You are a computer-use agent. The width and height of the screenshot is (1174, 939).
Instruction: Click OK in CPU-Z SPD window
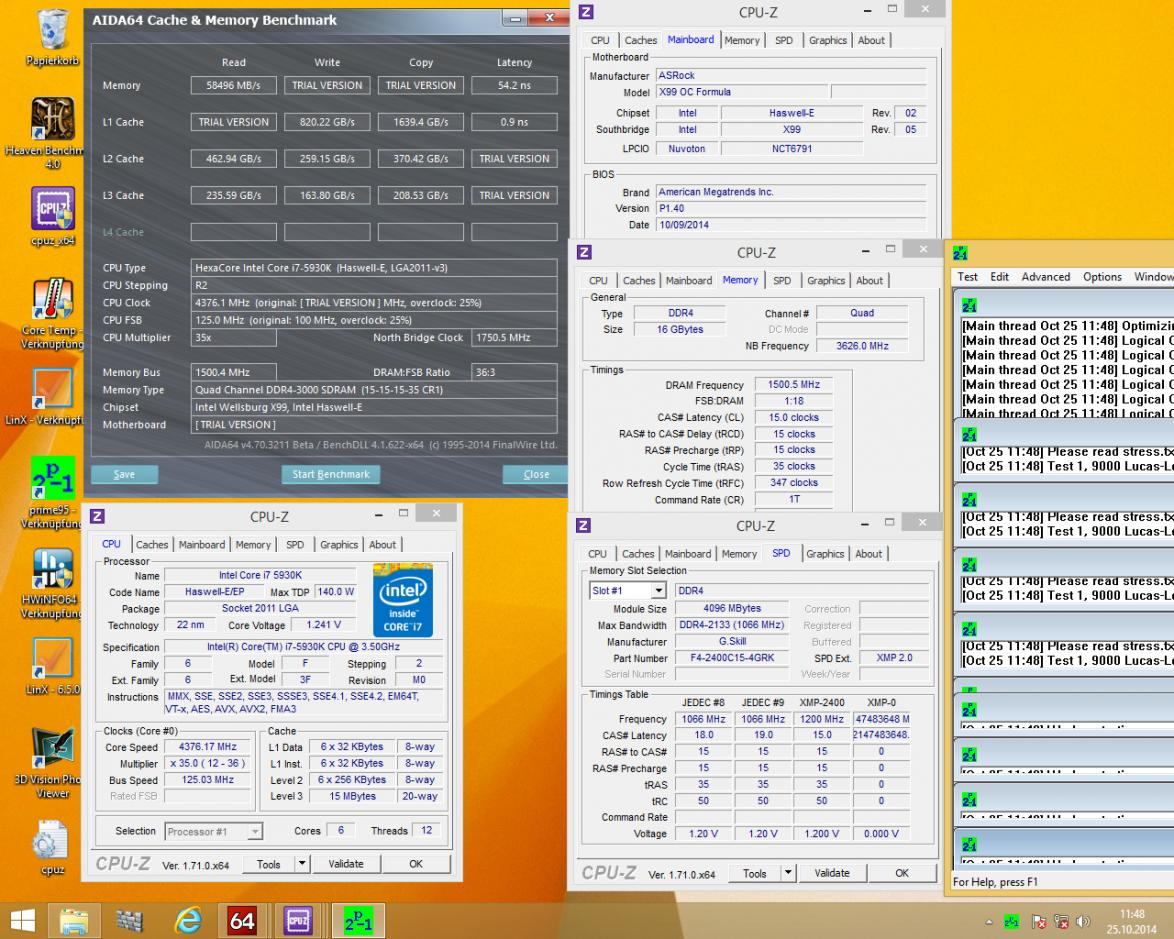point(902,872)
